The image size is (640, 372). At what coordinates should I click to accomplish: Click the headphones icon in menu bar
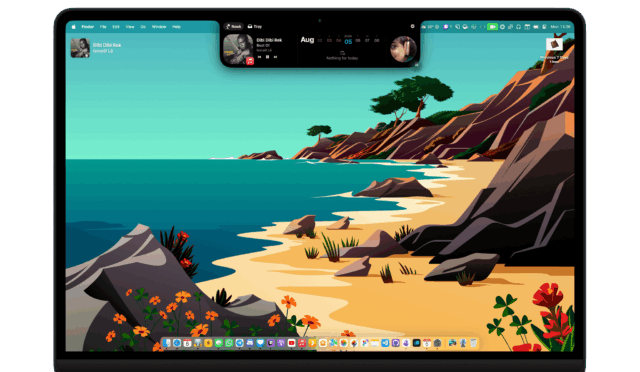coord(518,27)
